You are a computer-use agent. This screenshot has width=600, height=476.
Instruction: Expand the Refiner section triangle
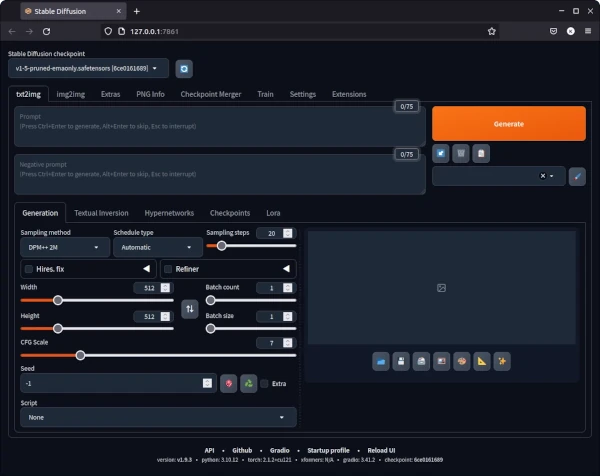286,269
